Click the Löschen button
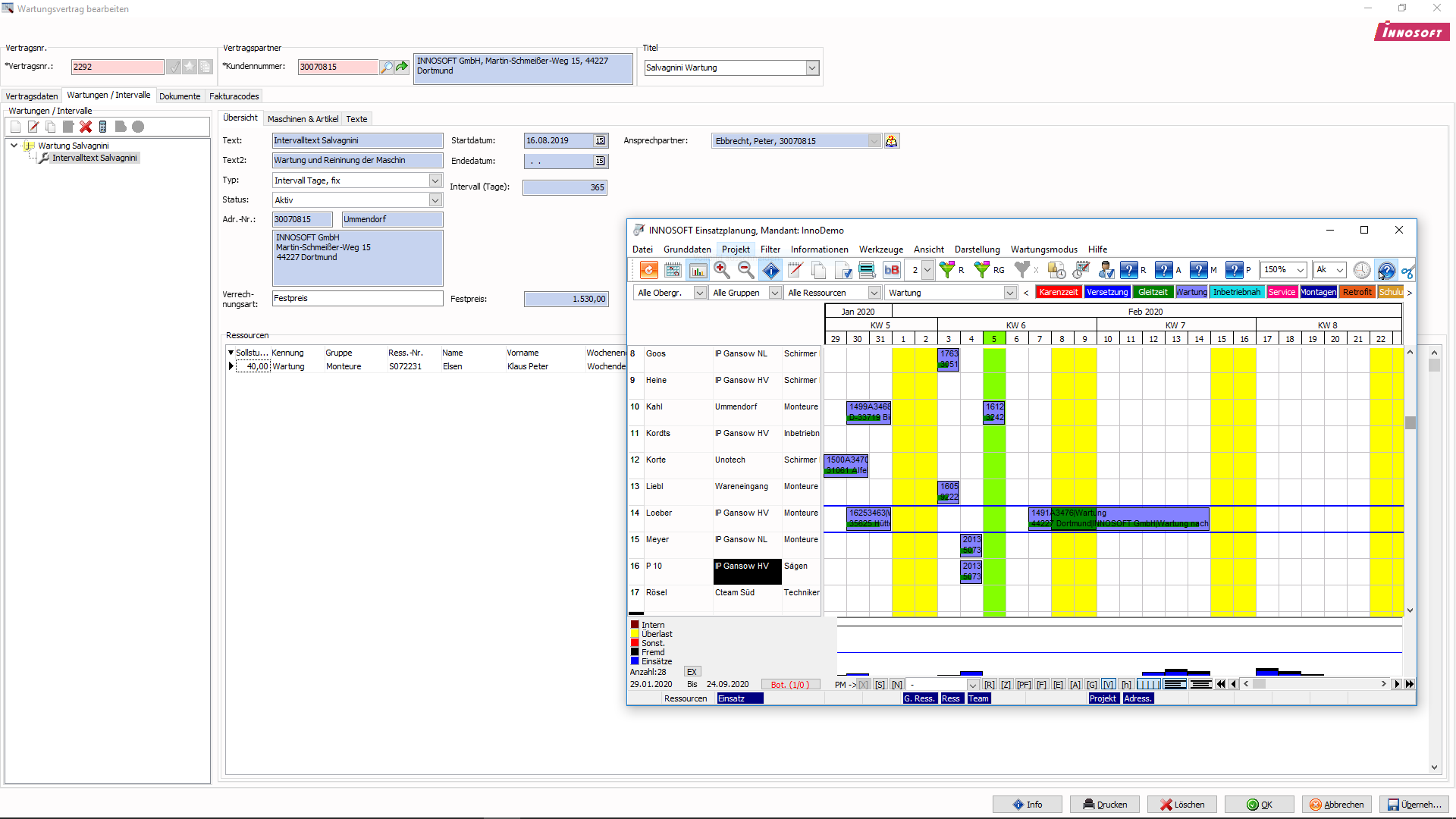 tap(1182, 805)
